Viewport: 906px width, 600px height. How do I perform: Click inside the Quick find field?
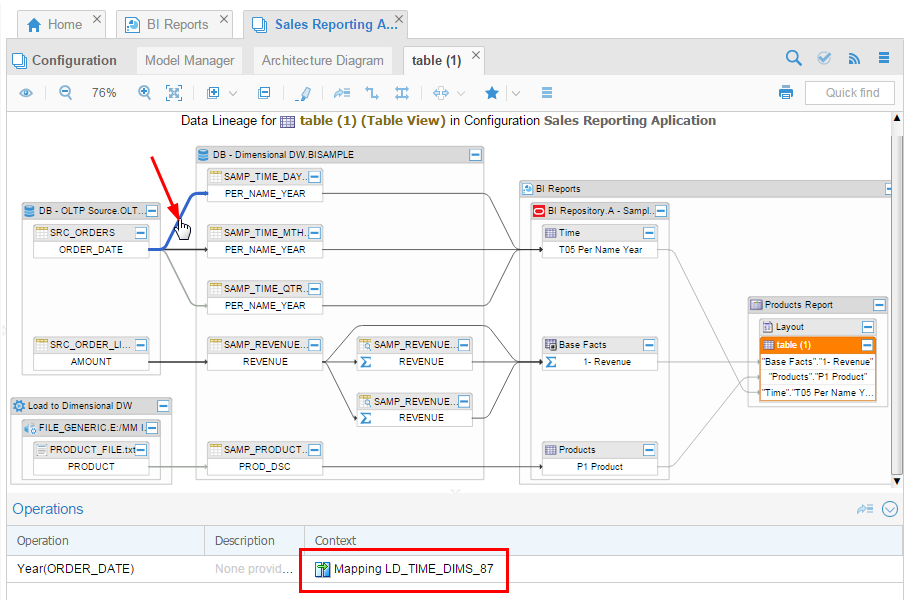[x=851, y=92]
